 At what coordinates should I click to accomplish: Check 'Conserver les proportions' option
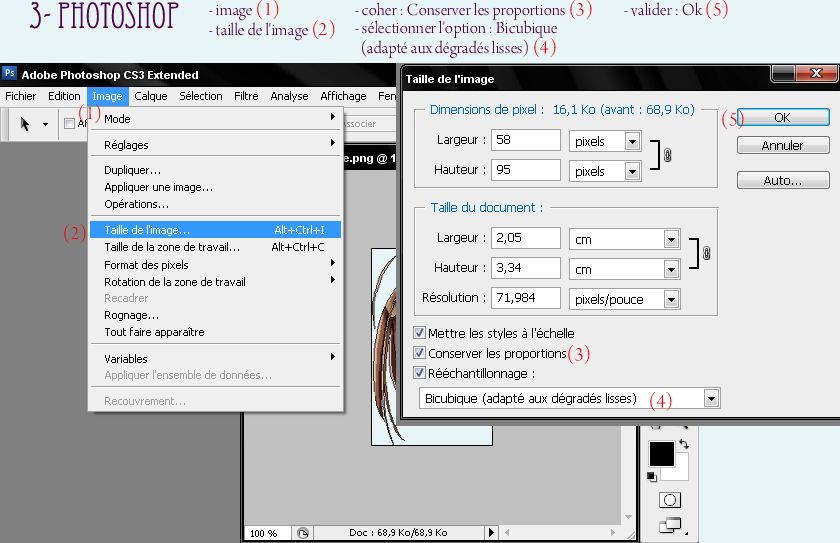(x=420, y=353)
